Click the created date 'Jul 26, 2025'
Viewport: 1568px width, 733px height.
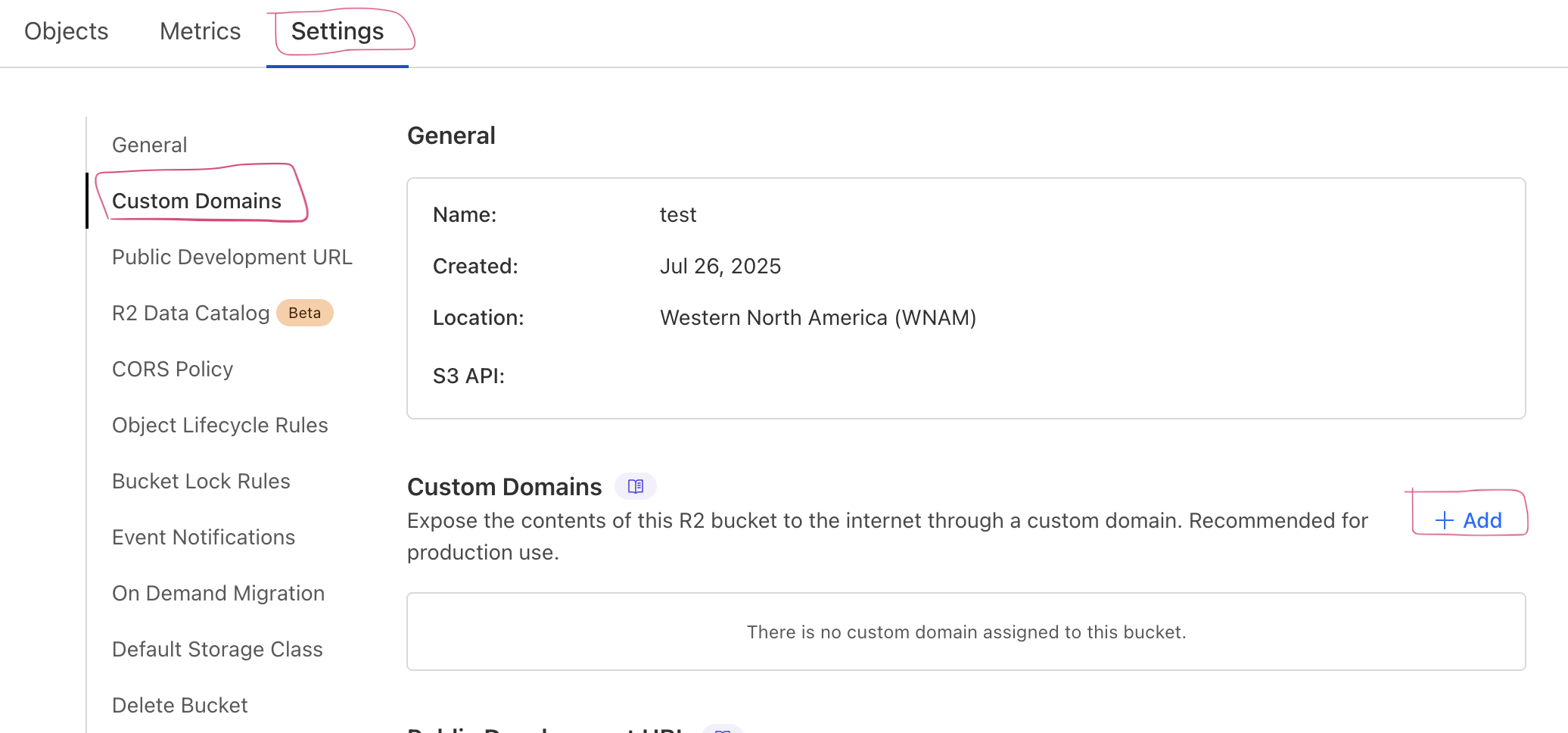[720, 267]
